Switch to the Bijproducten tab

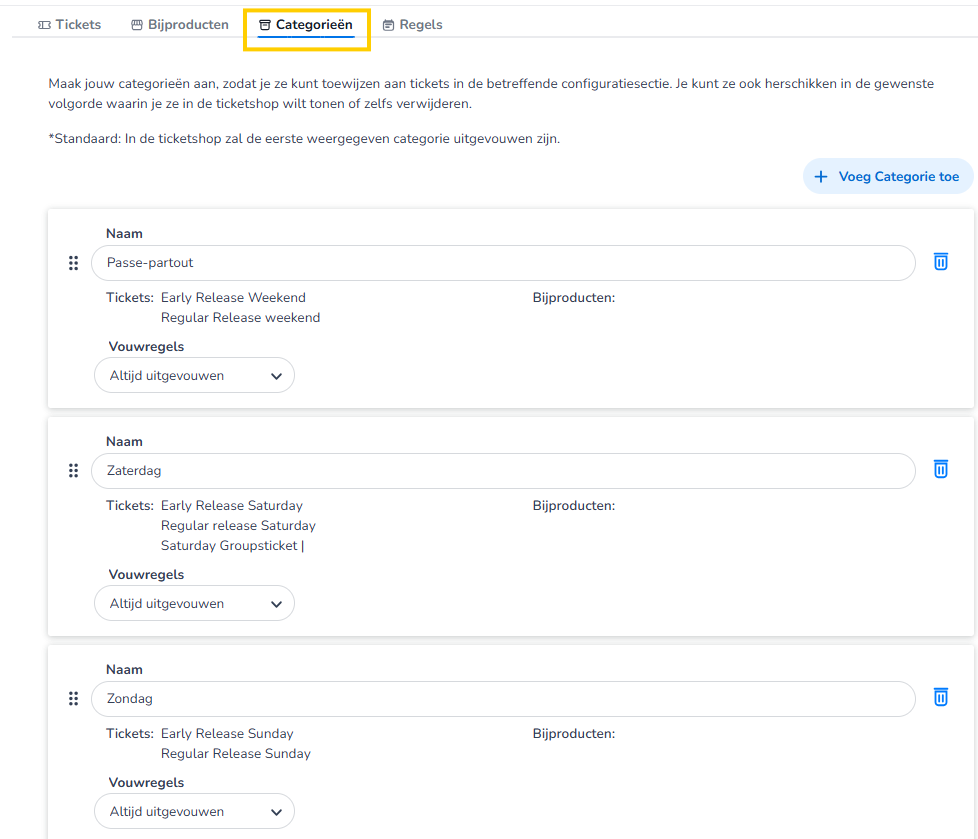tap(180, 25)
